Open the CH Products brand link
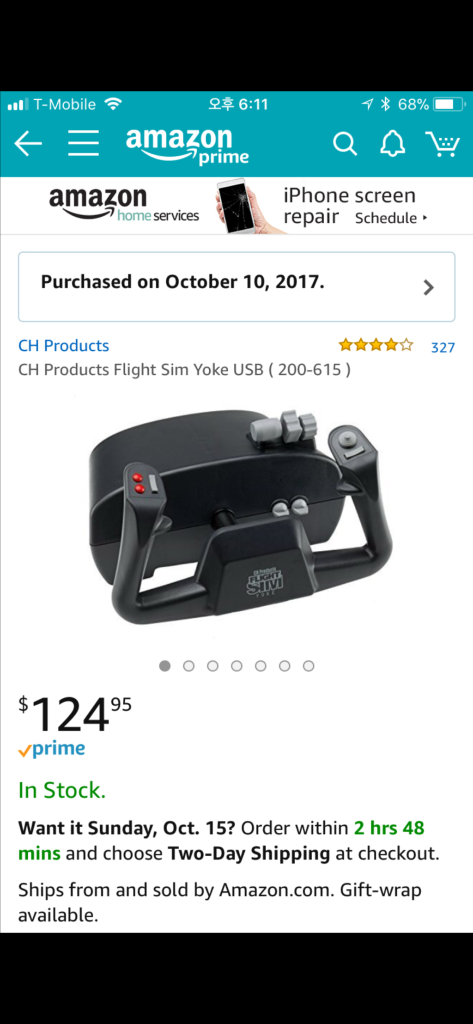473x1024 pixels. pos(63,345)
